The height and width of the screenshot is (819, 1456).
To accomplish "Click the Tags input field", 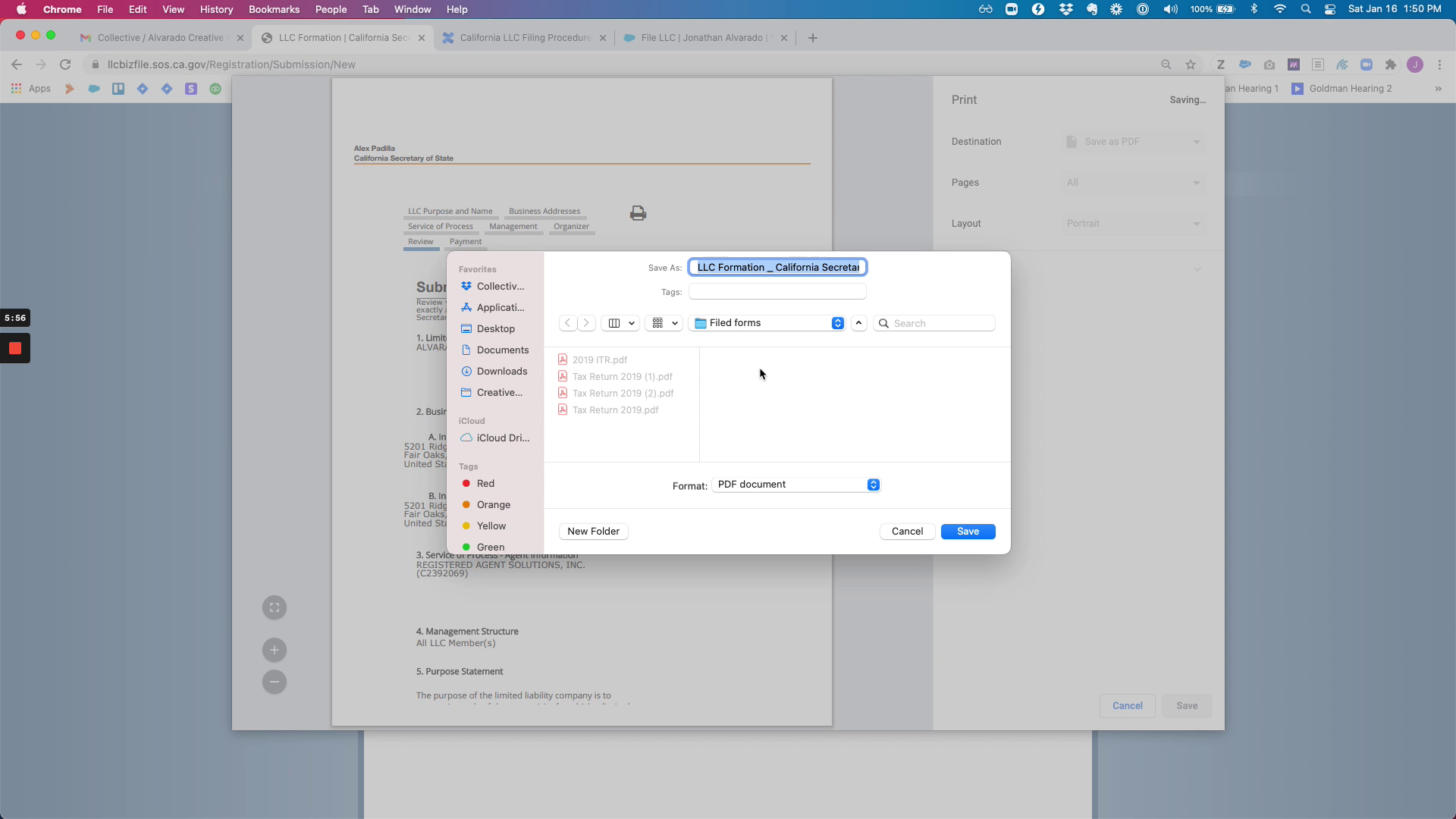I will coord(777,292).
